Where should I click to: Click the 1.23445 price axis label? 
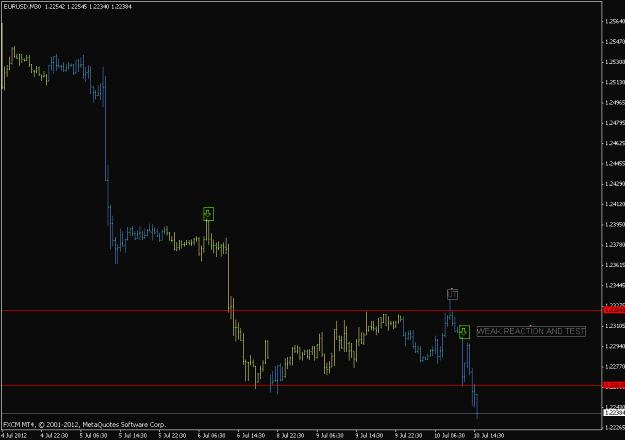(x=615, y=285)
